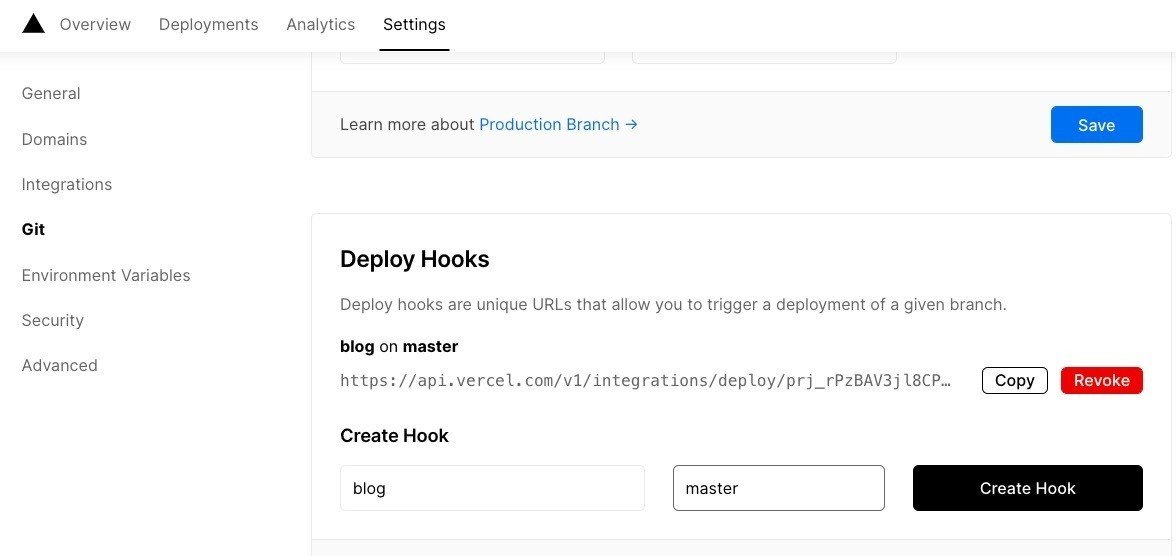
Task: Click the api.vercel.com deploy hook URL text
Action: pos(645,381)
